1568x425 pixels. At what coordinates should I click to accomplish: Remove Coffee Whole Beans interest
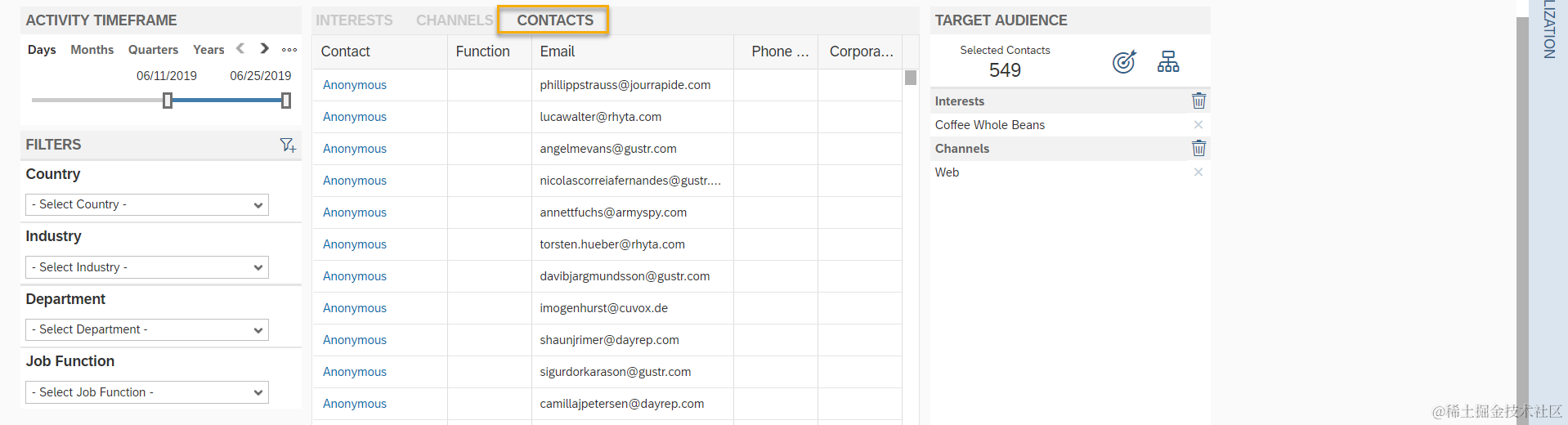click(x=1198, y=125)
